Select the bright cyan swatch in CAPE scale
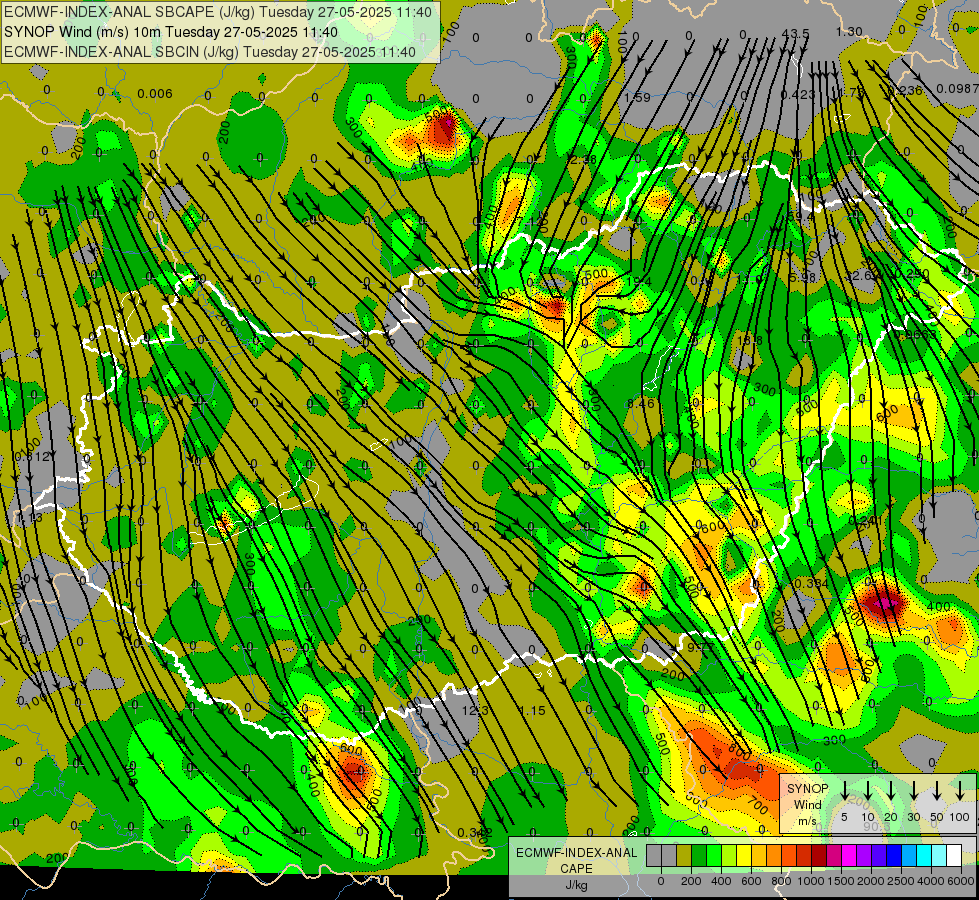The image size is (979, 900). [x=925, y=855]
